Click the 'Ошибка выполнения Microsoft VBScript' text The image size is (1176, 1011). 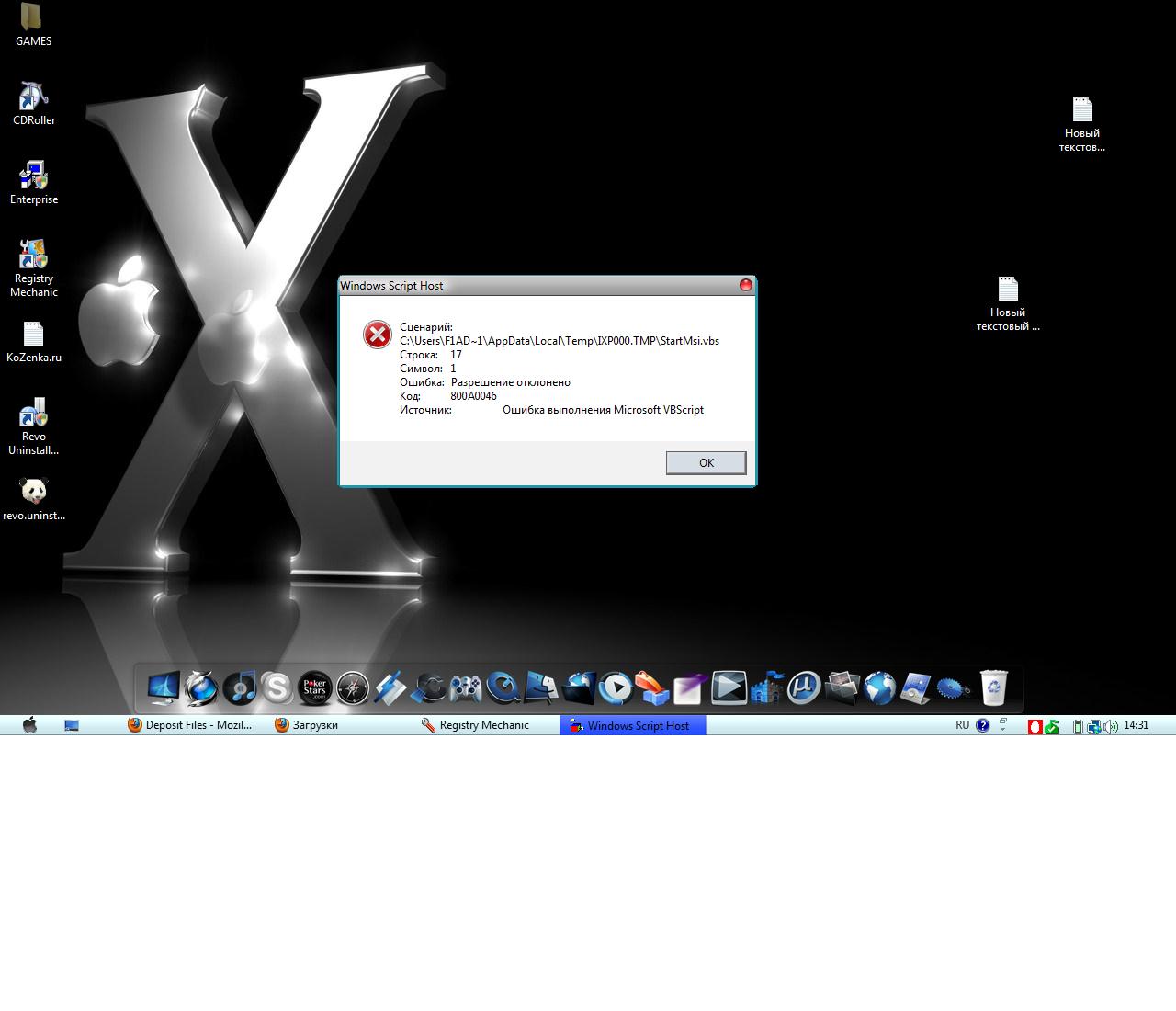click(x=603, y=410)
